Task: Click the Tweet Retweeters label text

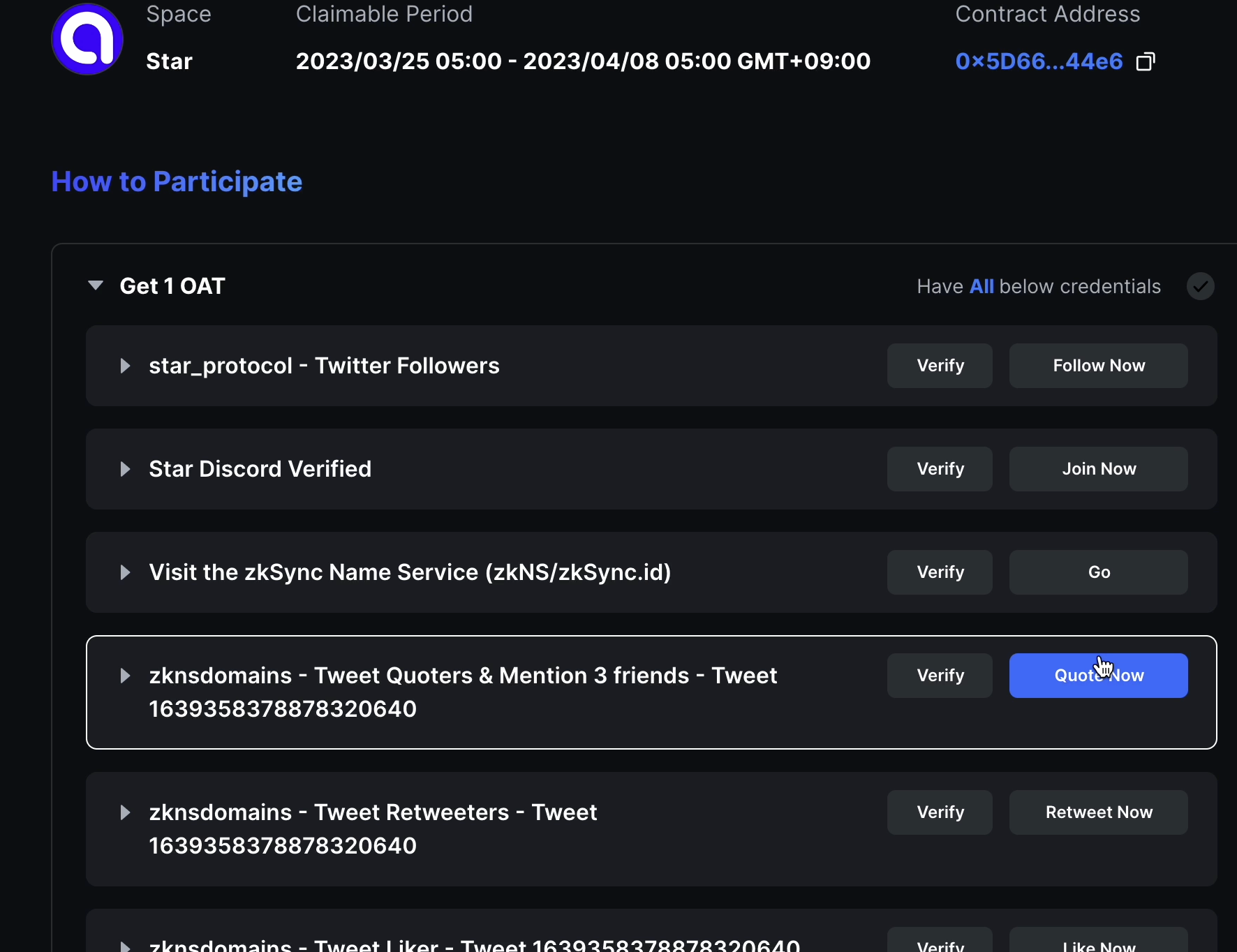Action: [373, 829]
